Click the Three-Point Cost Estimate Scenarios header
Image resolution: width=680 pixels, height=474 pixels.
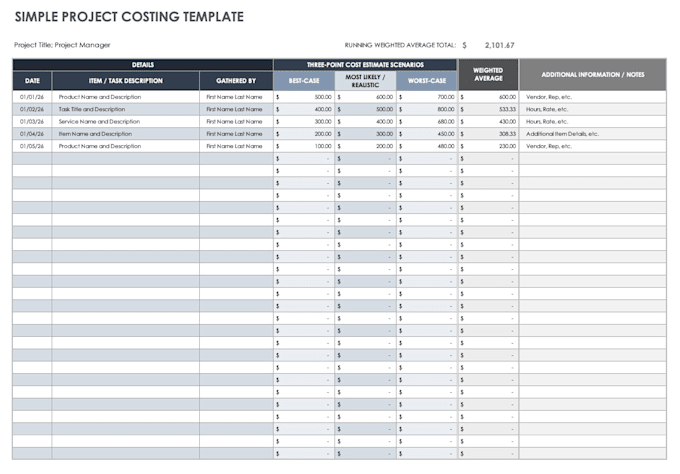[365, 65]
